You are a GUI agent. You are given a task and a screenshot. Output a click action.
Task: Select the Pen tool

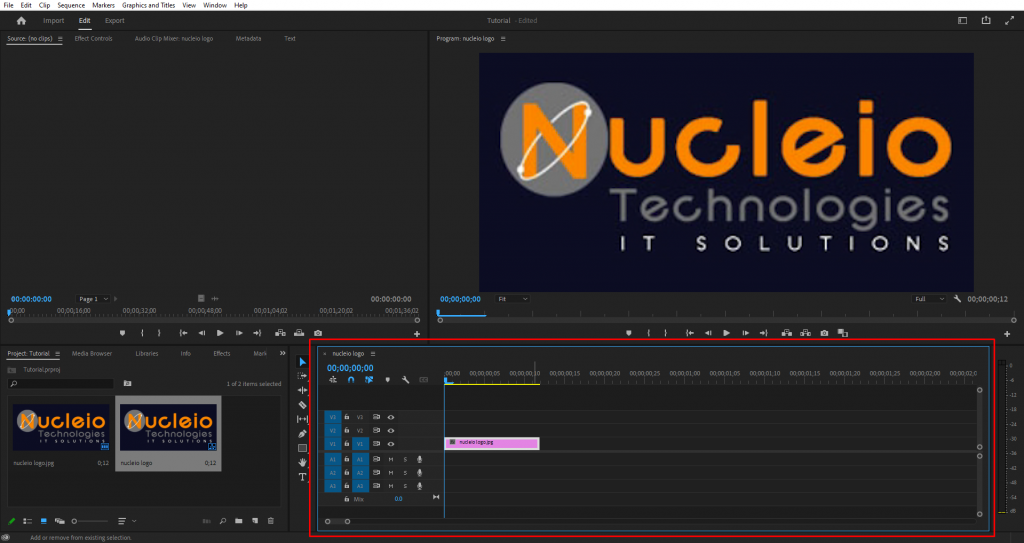click(x=302, y=433)
